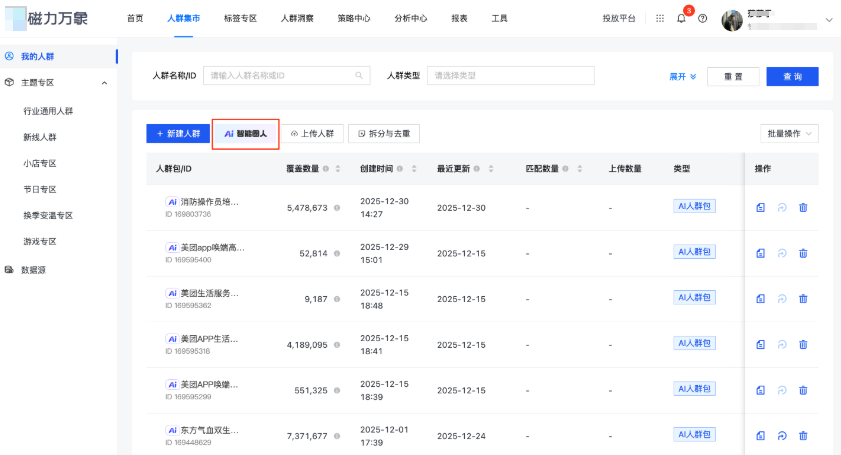Info icon beside 覆盖数量 header
The width and height of the screenshot is (841, 455).
[x=326, y=168]
